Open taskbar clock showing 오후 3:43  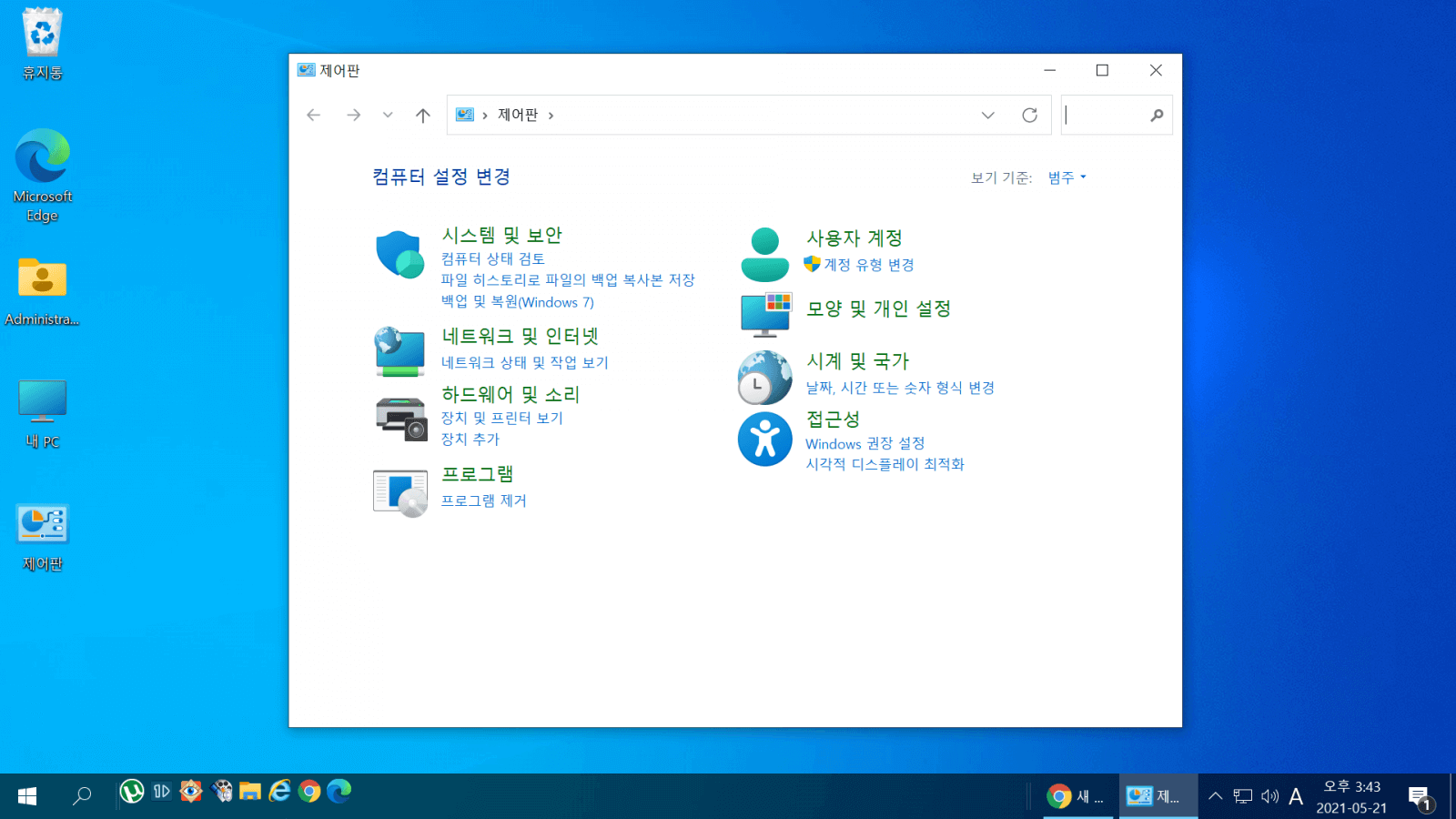click(1351, 797)
